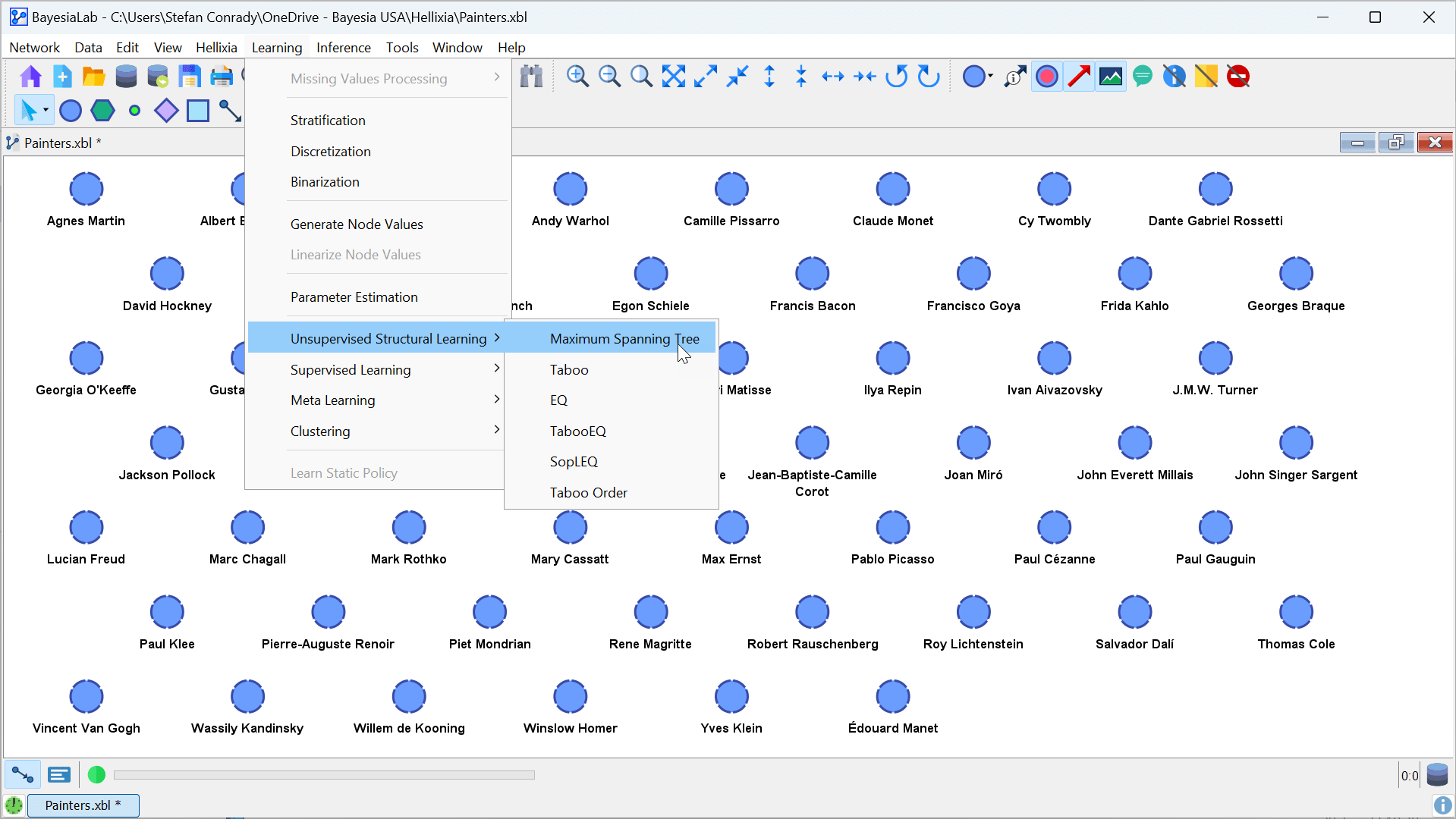Click the rotate left arrow icon
Viewport: 1456px width, 819px height.
pos(897,77)
